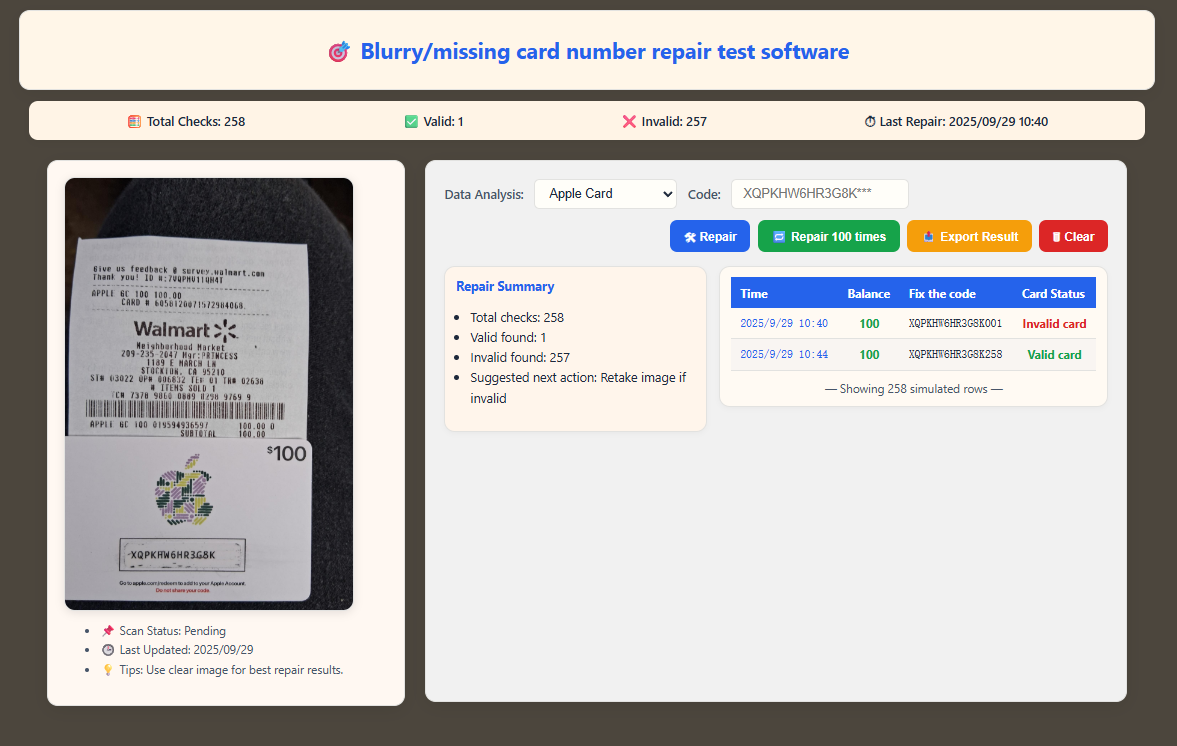Open the Data Analysis dropdown

pos(605,194)
